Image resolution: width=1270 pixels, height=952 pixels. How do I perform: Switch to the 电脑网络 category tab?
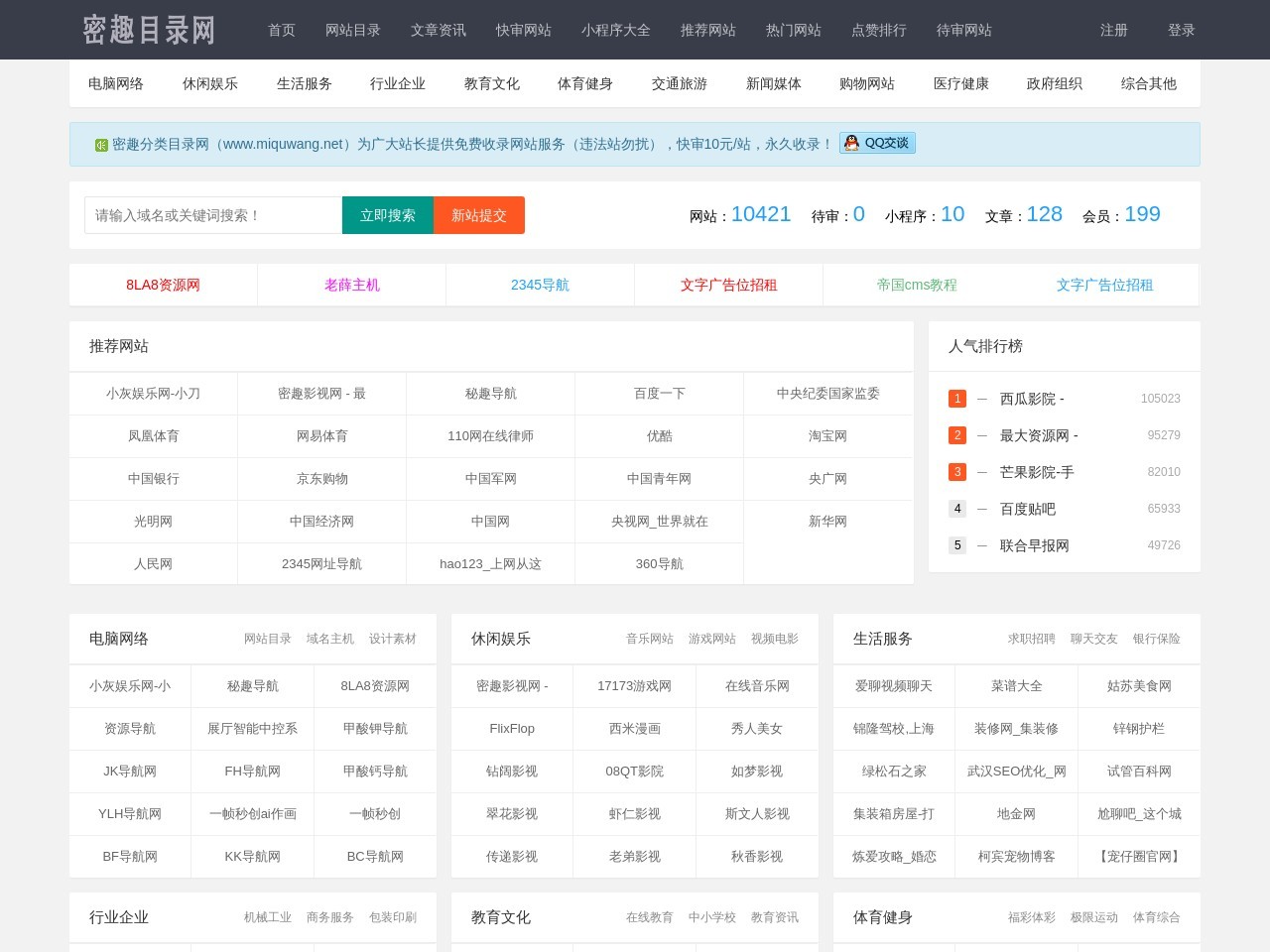point(114,83)
